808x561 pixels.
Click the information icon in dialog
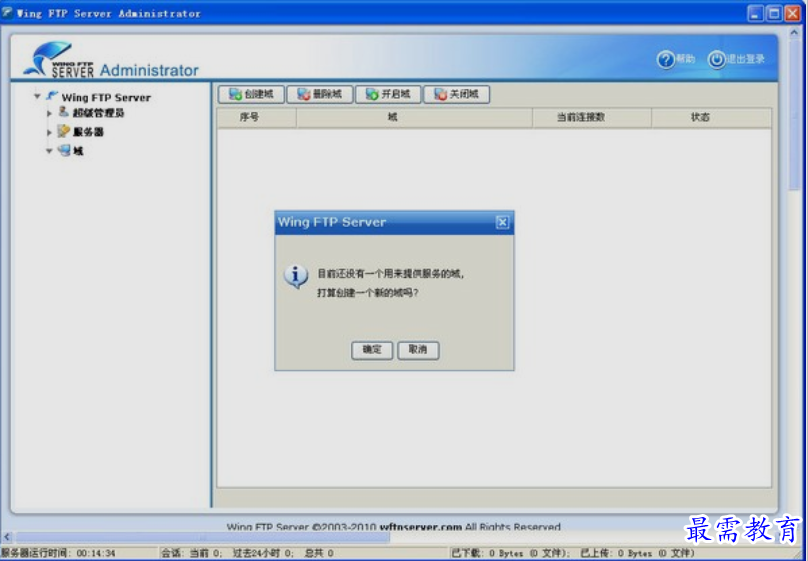coord(296,277)
